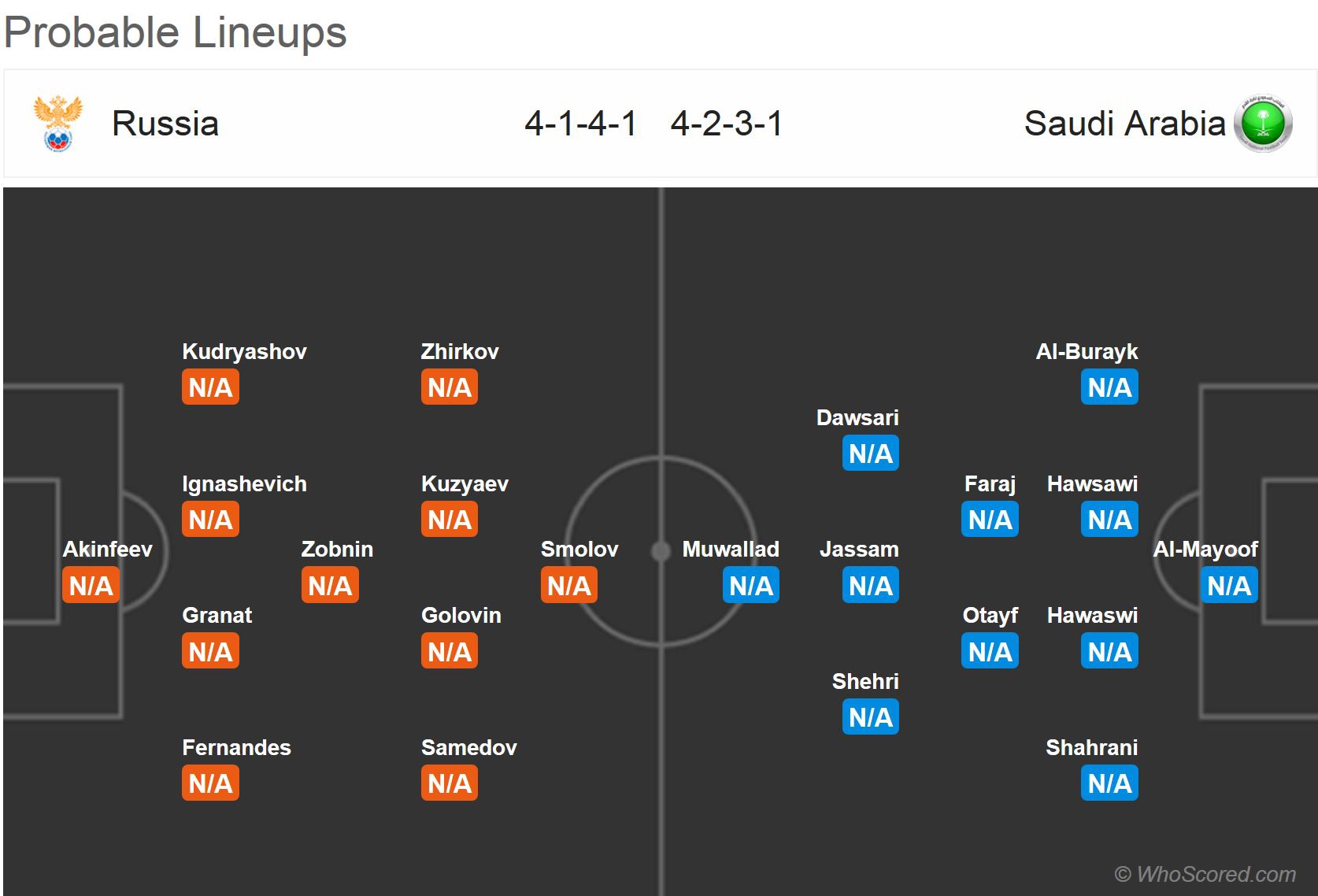The height and width of the screenshot is (896, 1318).
Task: Click Dawsari's blue N/A rating badge
Action: point(870,454)
